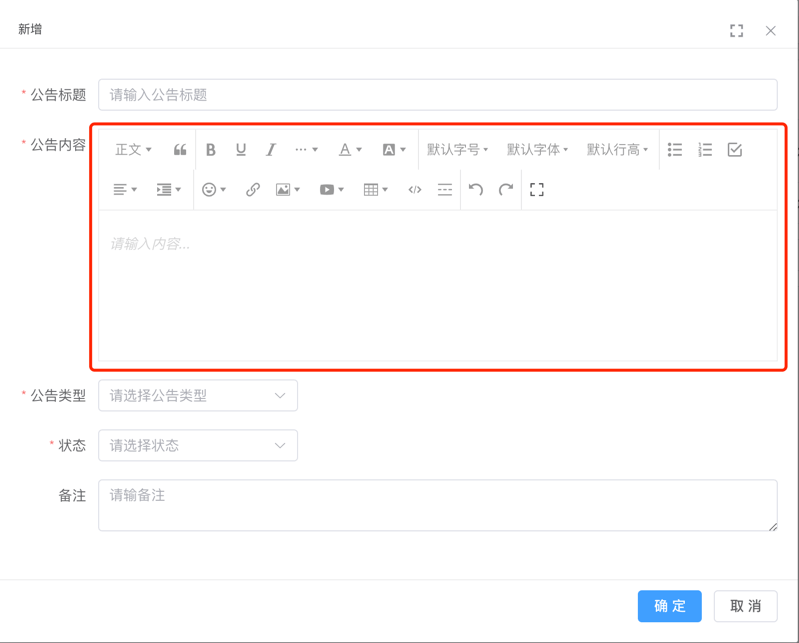Open the 公告类型 dropdown
799x643 pixels.
198,395
